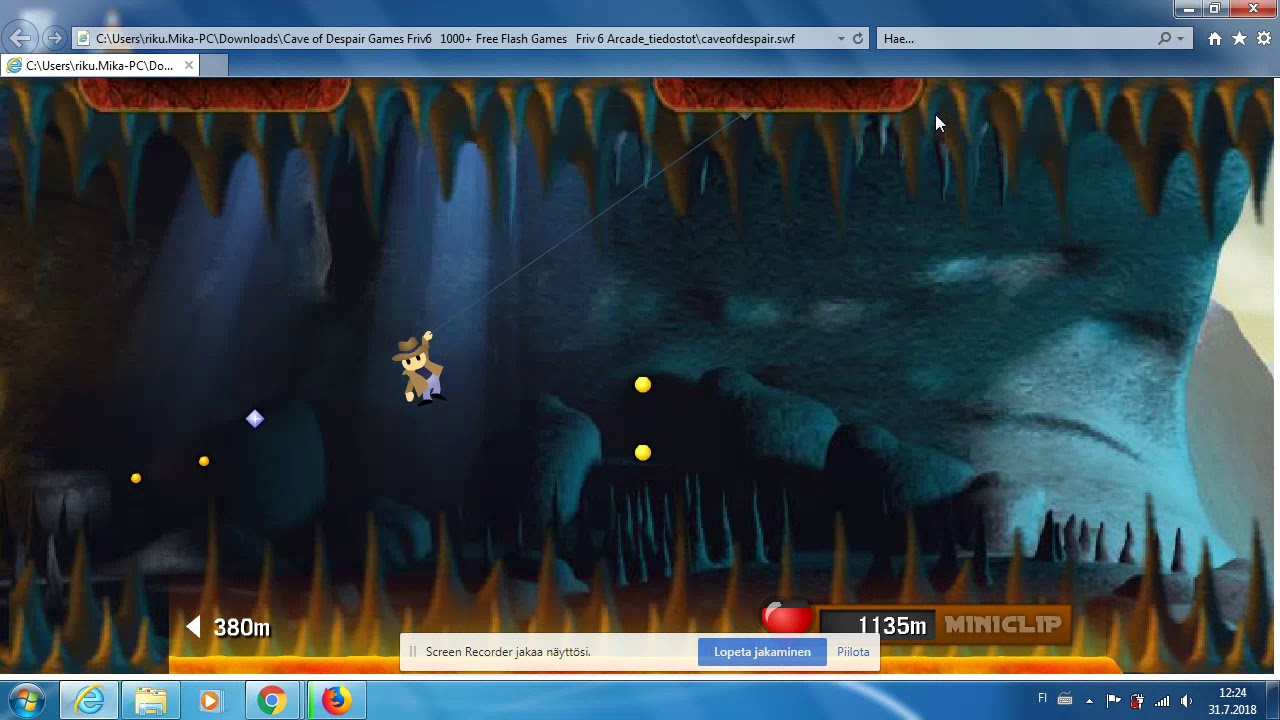Click the Piilota link
Viewport: 1280px width, 720px height.
[x=853, y=652]
